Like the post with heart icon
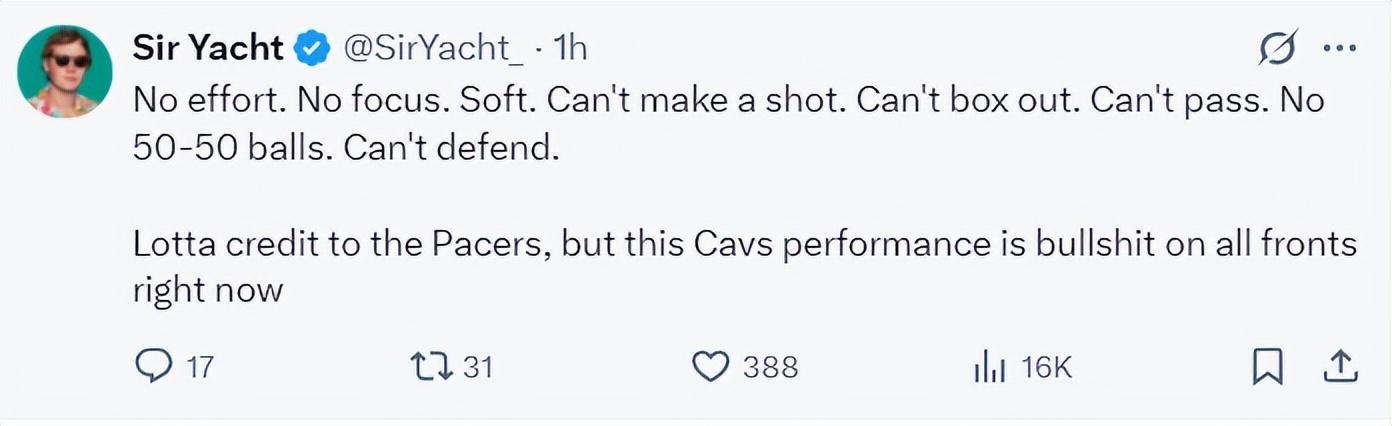 [x=710, y=368]
